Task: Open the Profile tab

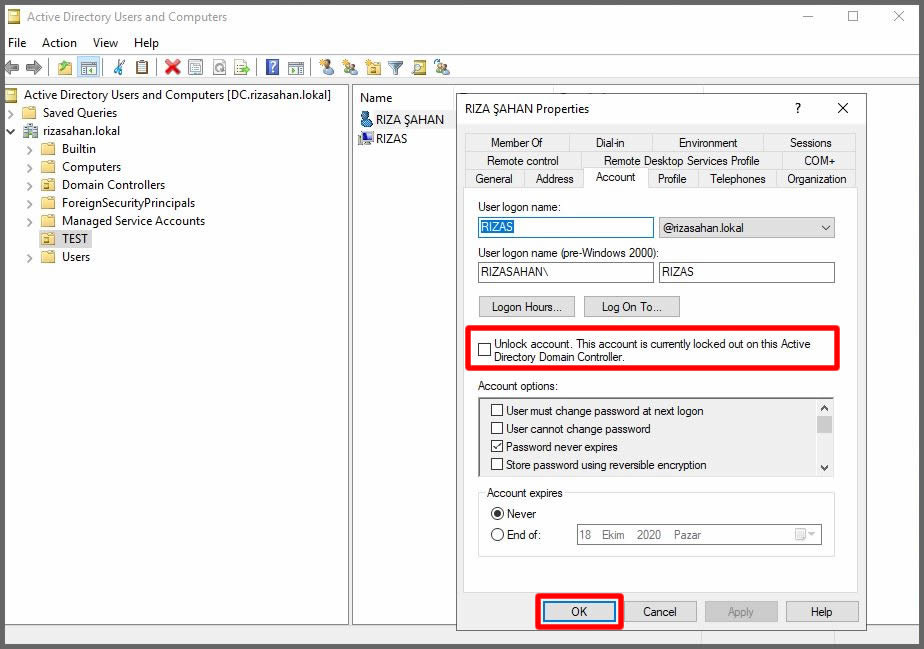Action: coord(672,179)
